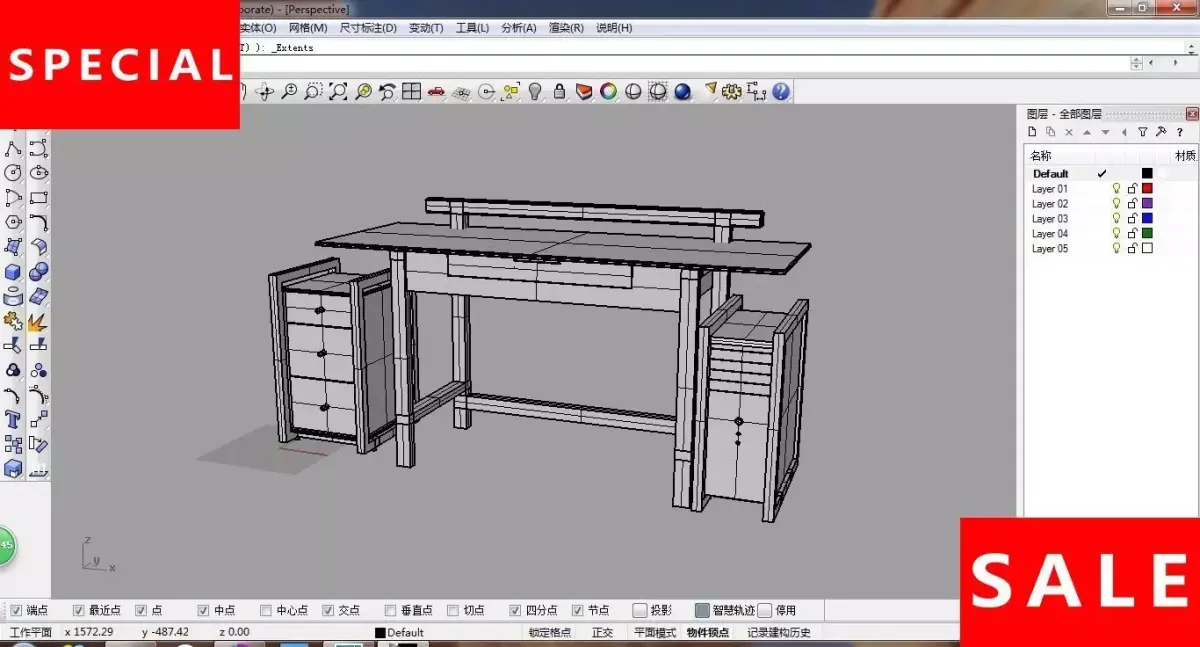
Task: Open the Default layer selector in status bar
Action: pyautogui.click(x=400, y=632)
